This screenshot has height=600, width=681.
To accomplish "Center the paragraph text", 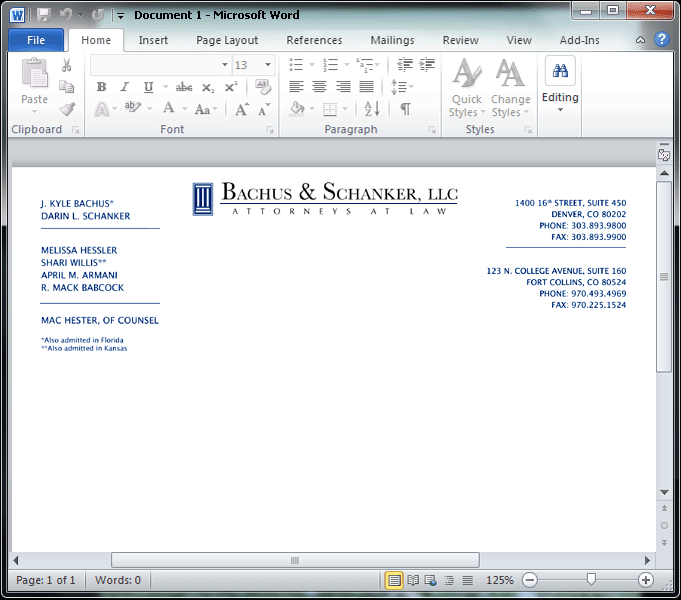I will (320, 86).
